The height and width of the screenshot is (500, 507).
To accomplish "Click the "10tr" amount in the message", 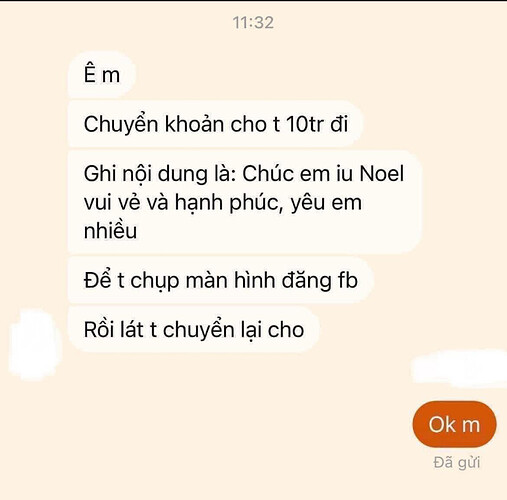I will [x=305, y=124].
